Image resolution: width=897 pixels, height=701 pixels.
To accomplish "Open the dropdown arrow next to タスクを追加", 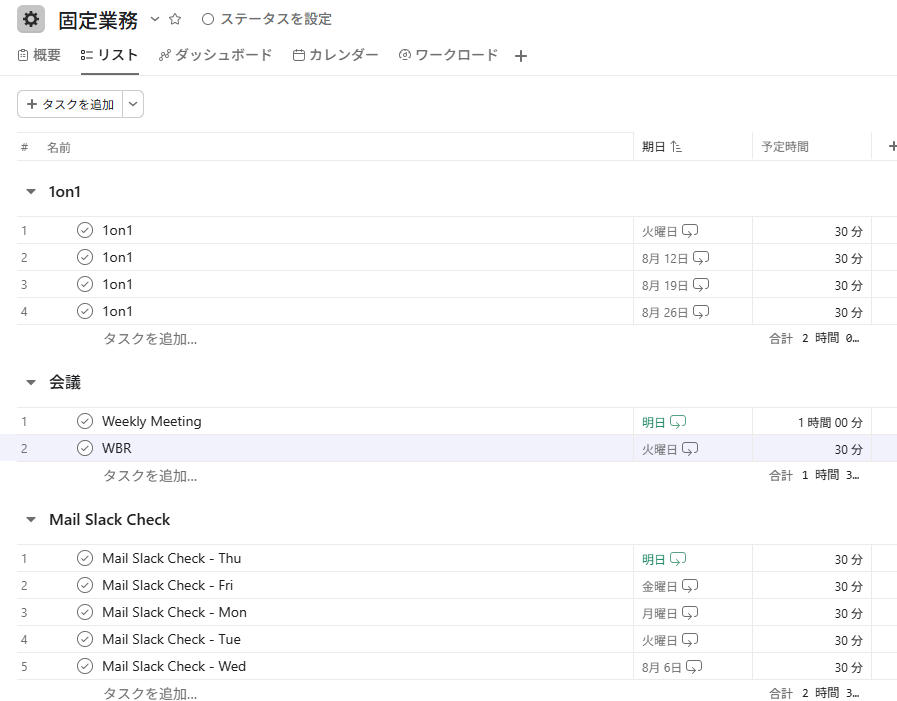I will 133,104.
